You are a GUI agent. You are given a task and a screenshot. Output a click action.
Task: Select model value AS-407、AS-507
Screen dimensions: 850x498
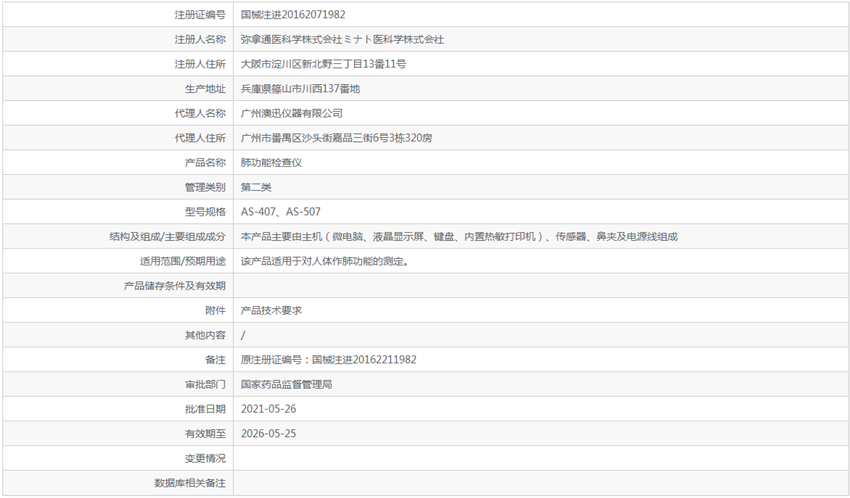[281, 212]
